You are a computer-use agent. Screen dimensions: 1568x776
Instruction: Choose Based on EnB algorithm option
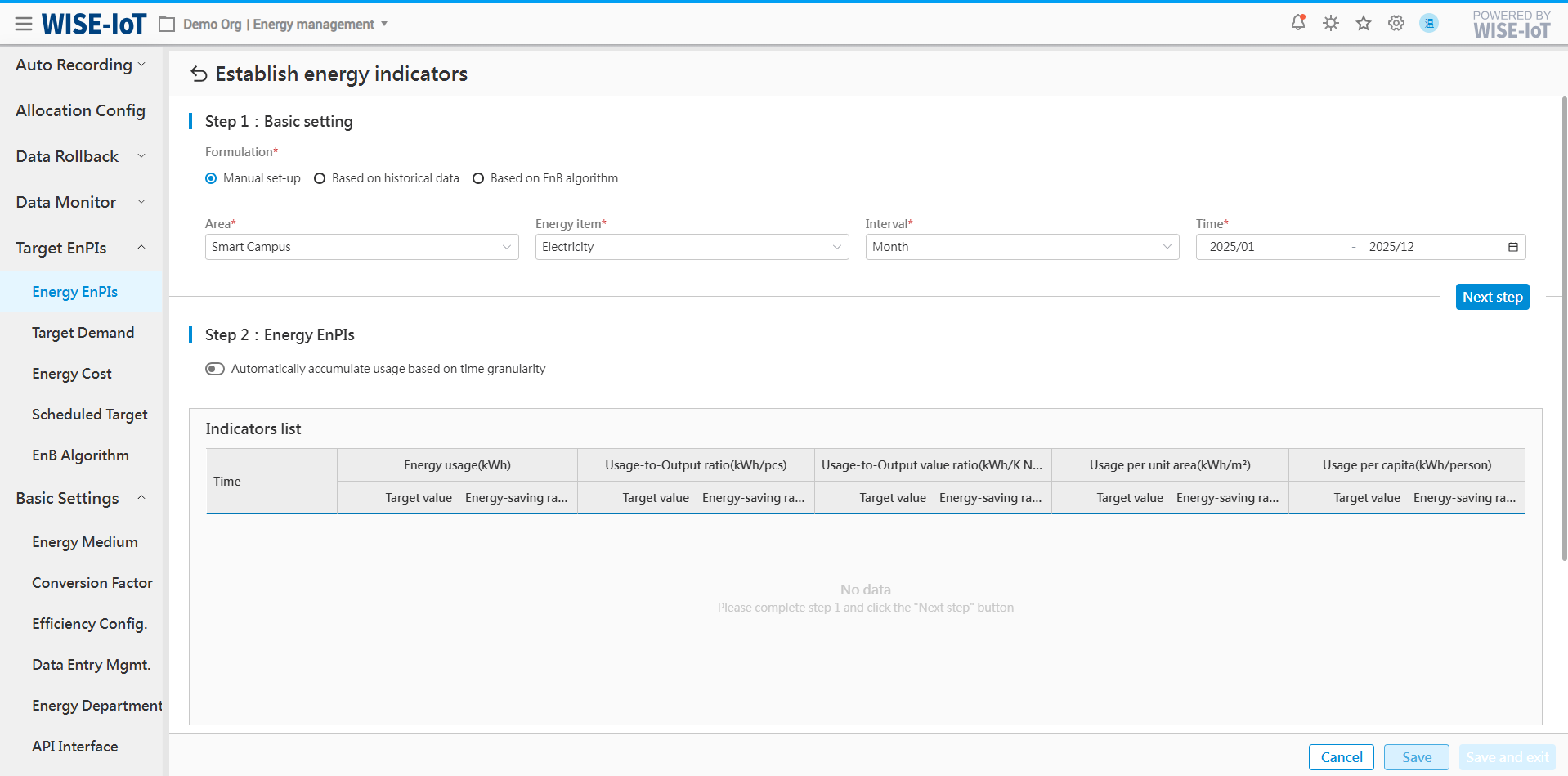coord(478,178)
